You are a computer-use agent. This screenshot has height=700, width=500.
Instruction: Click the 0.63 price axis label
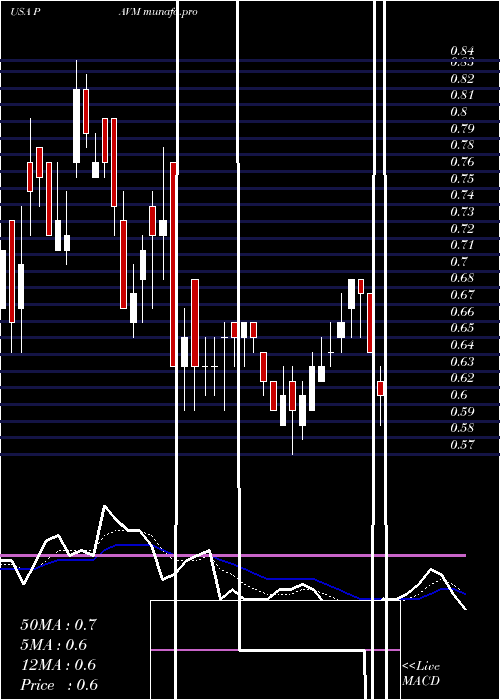[462, 361]
